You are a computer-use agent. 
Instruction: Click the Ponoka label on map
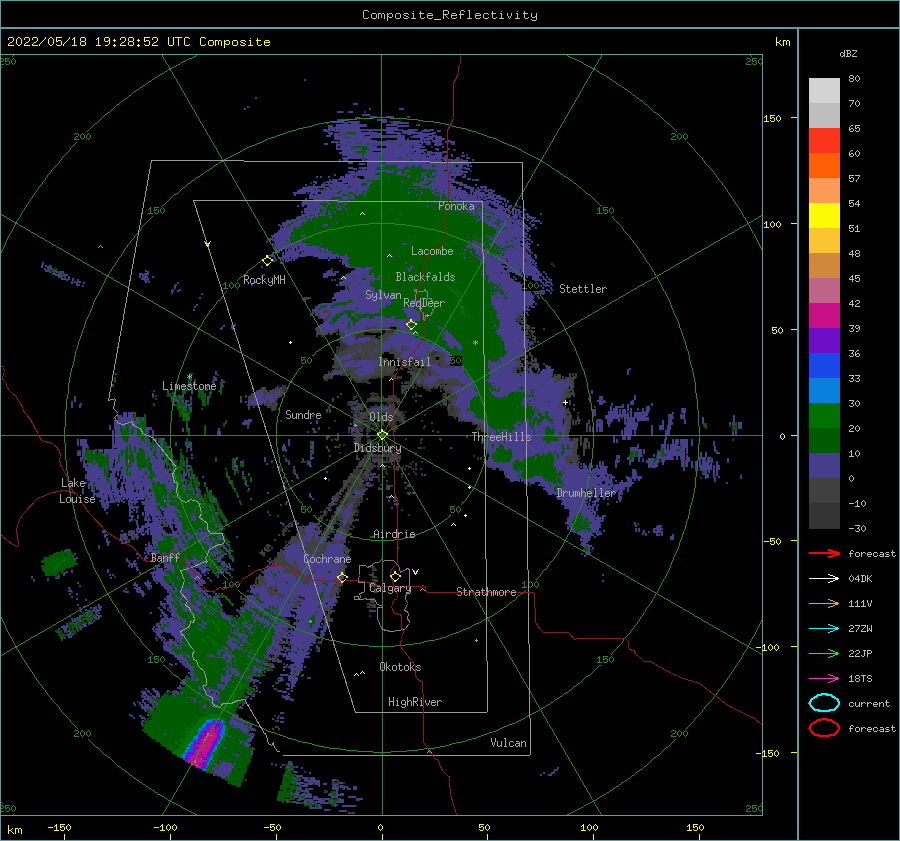456,206
